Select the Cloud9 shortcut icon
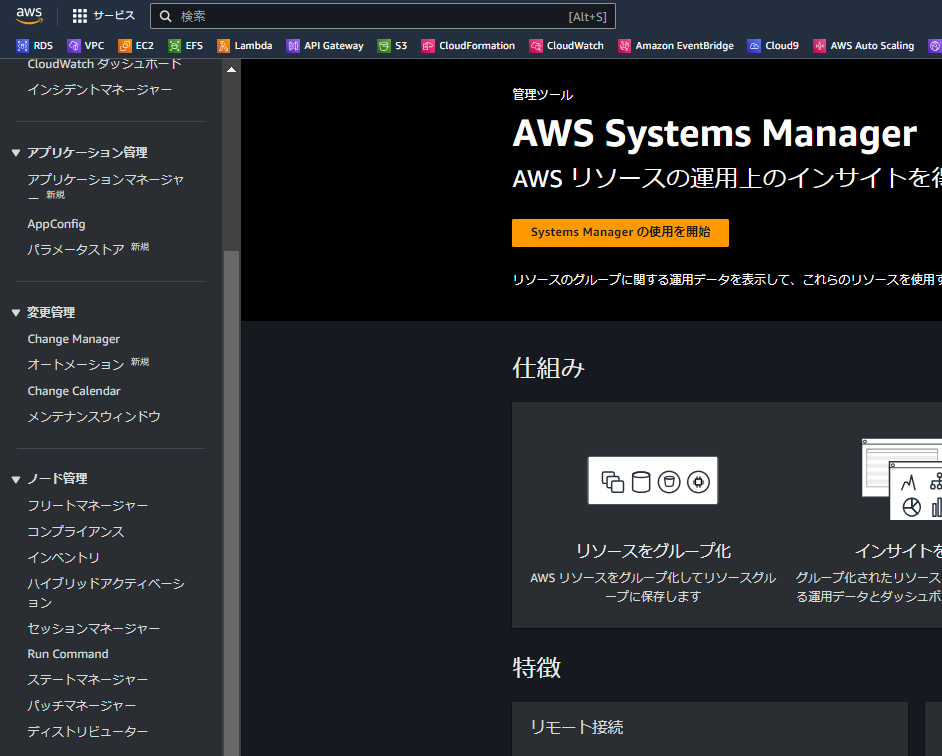942x756 pixels. pos(773,45)
